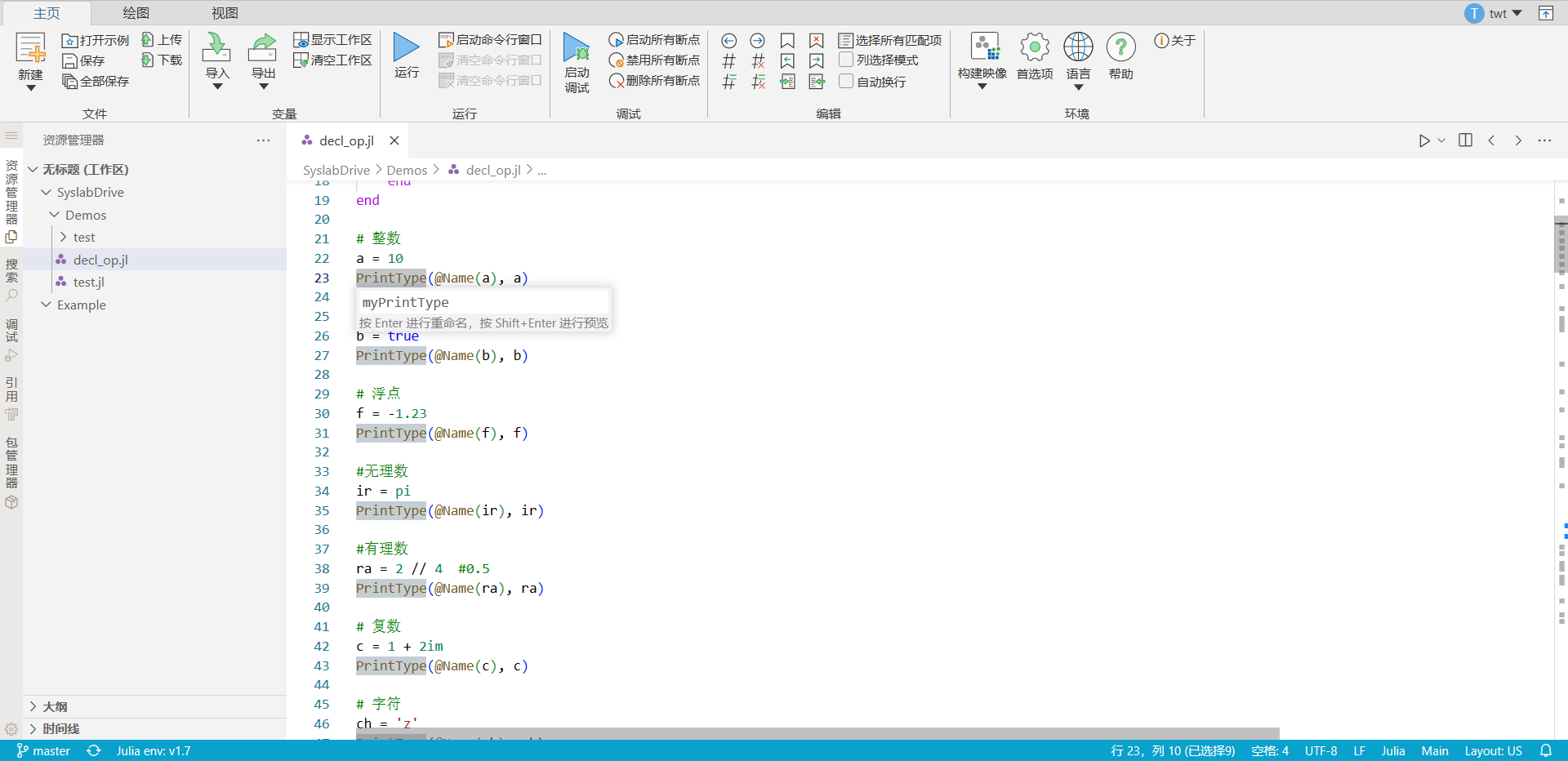
Task: Click 启动命令行窗口 launch command window
Action: [490, 39]
